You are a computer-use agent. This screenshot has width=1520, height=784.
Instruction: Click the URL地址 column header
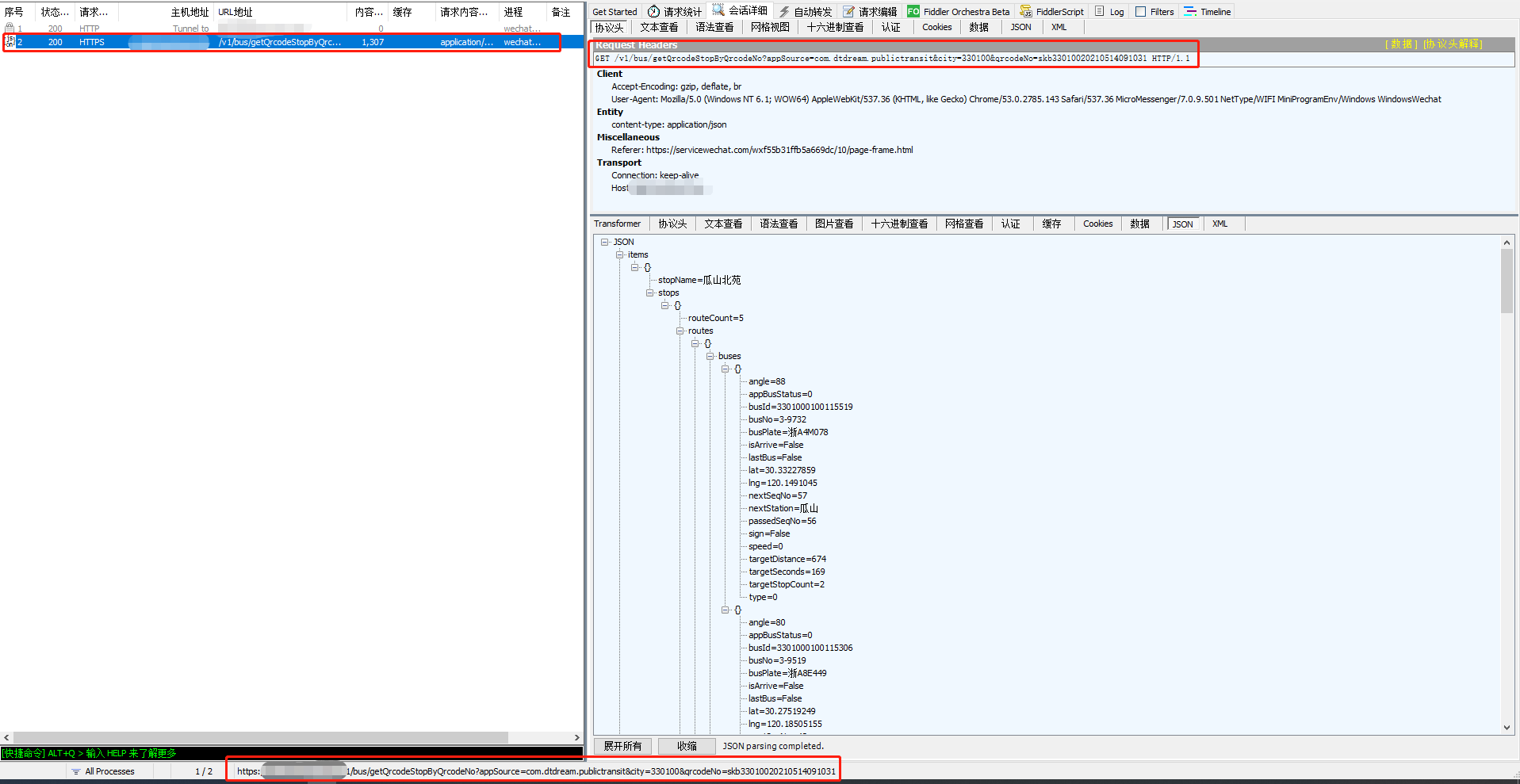pos(281,12)
